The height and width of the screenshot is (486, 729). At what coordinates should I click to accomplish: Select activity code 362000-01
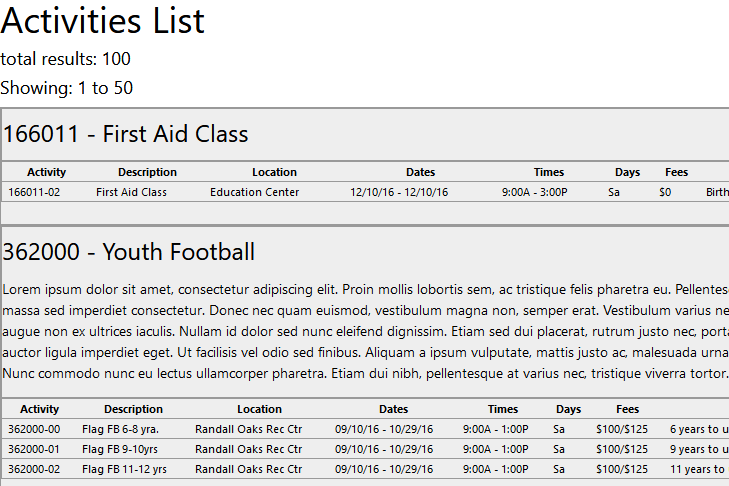[x=33, y=449]
